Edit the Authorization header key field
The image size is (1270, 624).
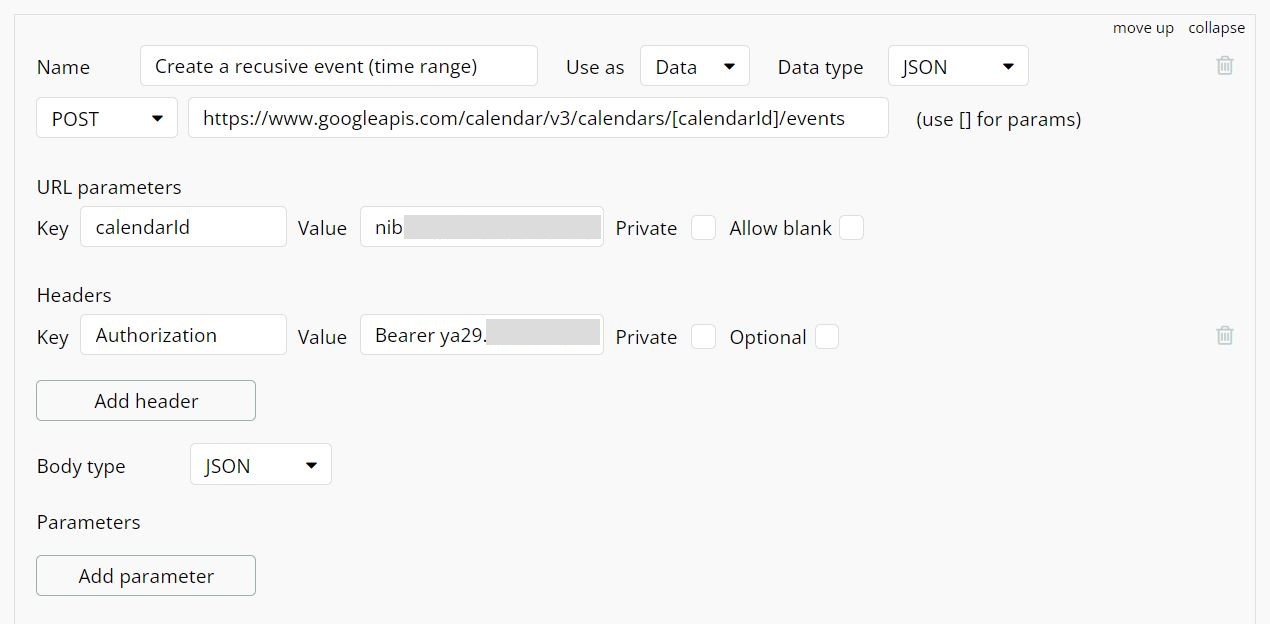point(183,335)
